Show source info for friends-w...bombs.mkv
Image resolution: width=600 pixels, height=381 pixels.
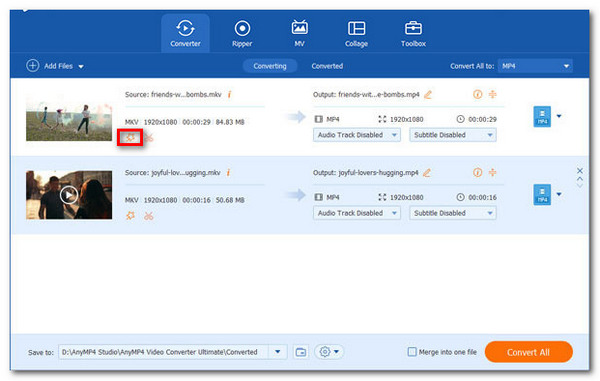[x=230, y=94]
